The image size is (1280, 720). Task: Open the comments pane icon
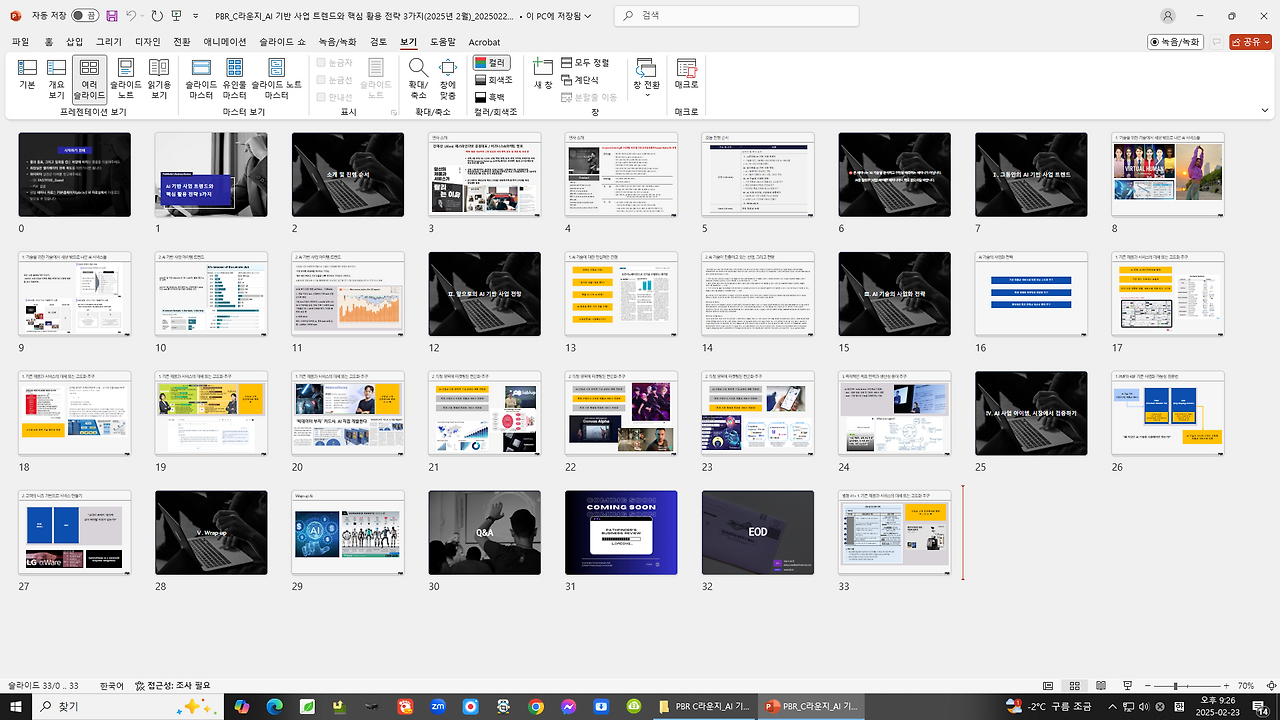point(1217,42)
